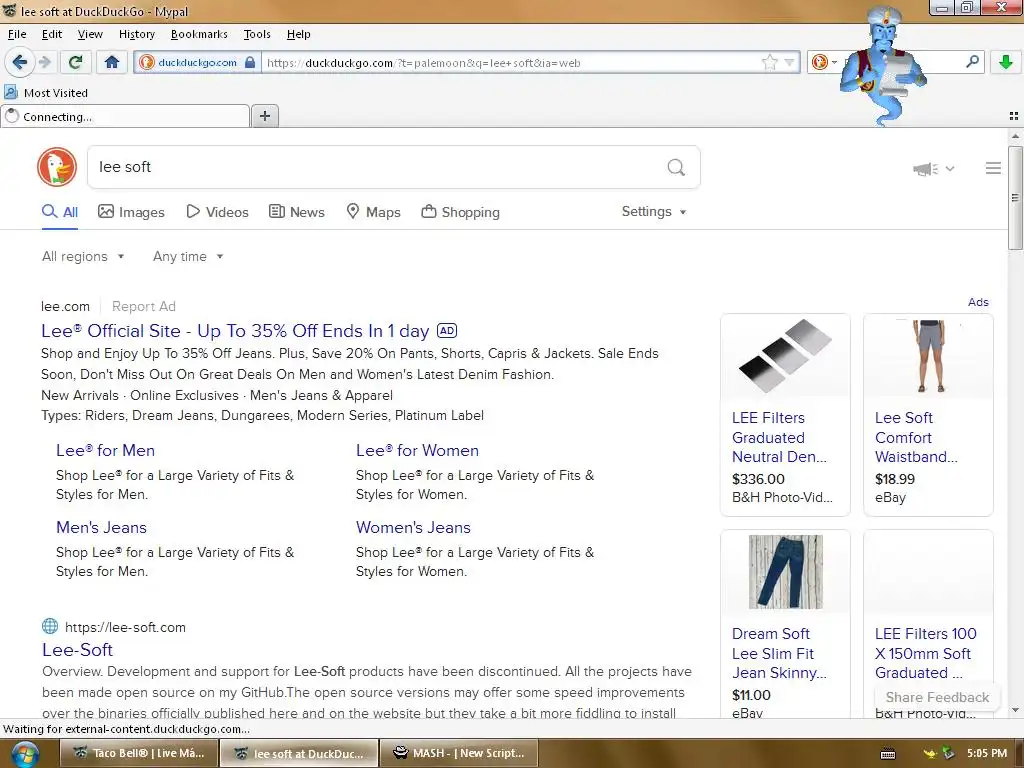Viewport: 1024px width, 768px height.
Task: Switch to the Maps tab
Action: pos(373,212)
